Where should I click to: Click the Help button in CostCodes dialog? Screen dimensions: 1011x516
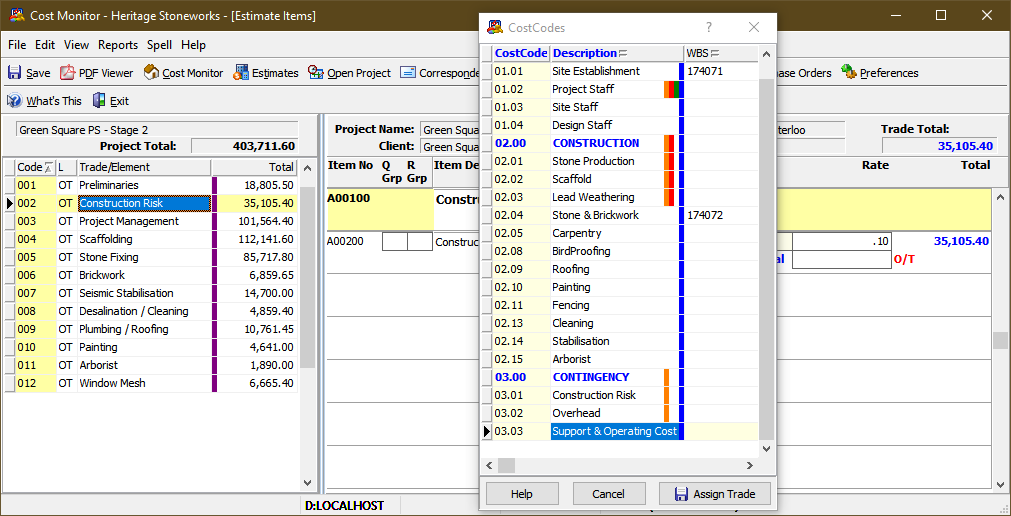click(x=522, y=494)
